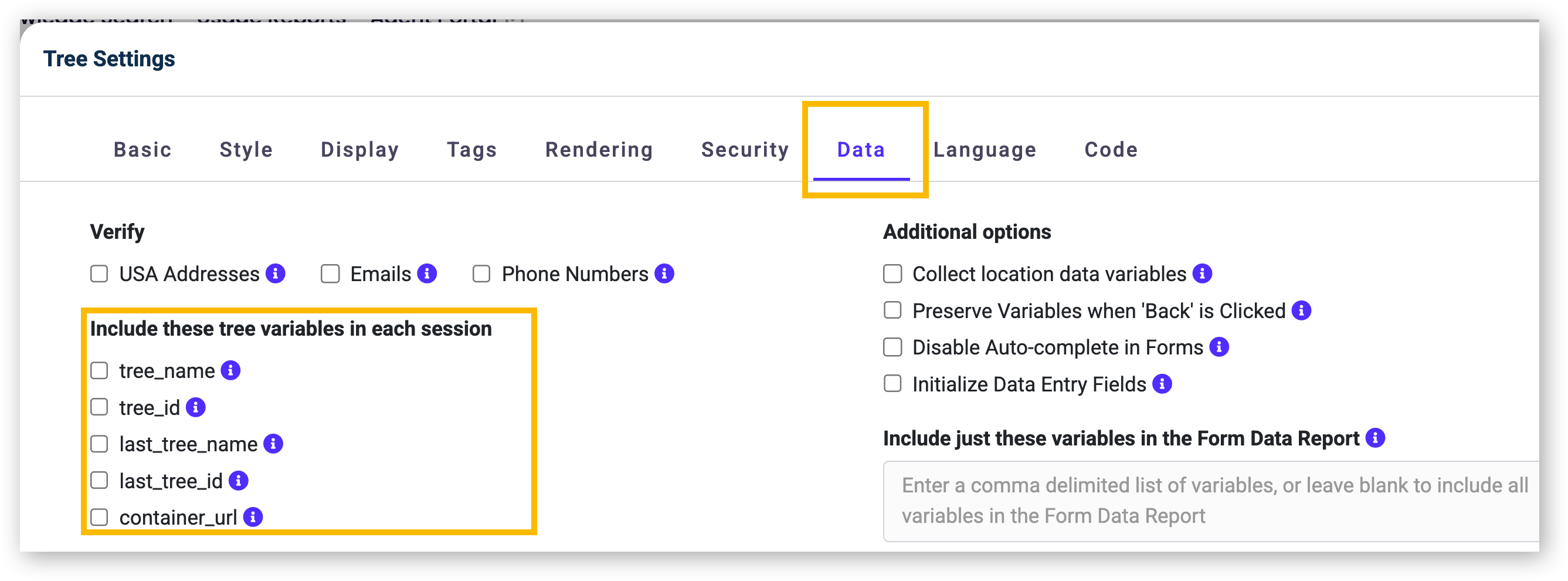Show info for Collect location data variables
The width and height of the screenshot is (1568, 581).
tap(1202, 273)
